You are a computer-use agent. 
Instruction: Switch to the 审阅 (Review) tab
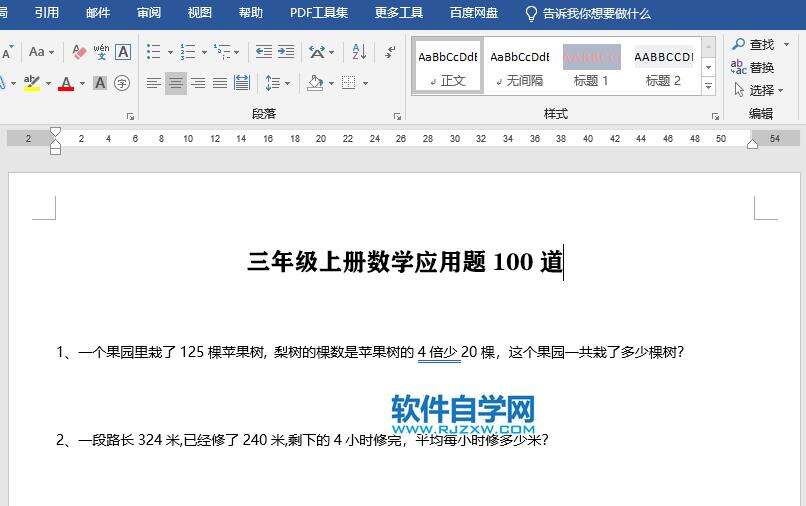pos(149,13)
